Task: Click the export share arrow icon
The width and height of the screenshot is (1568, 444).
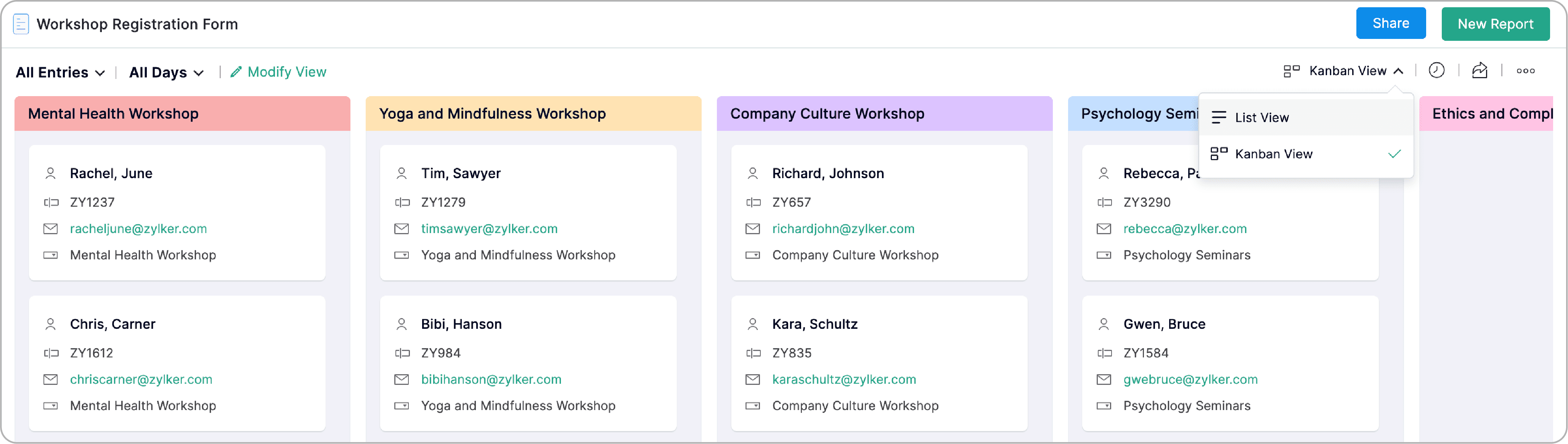Action: point(1479,71)
